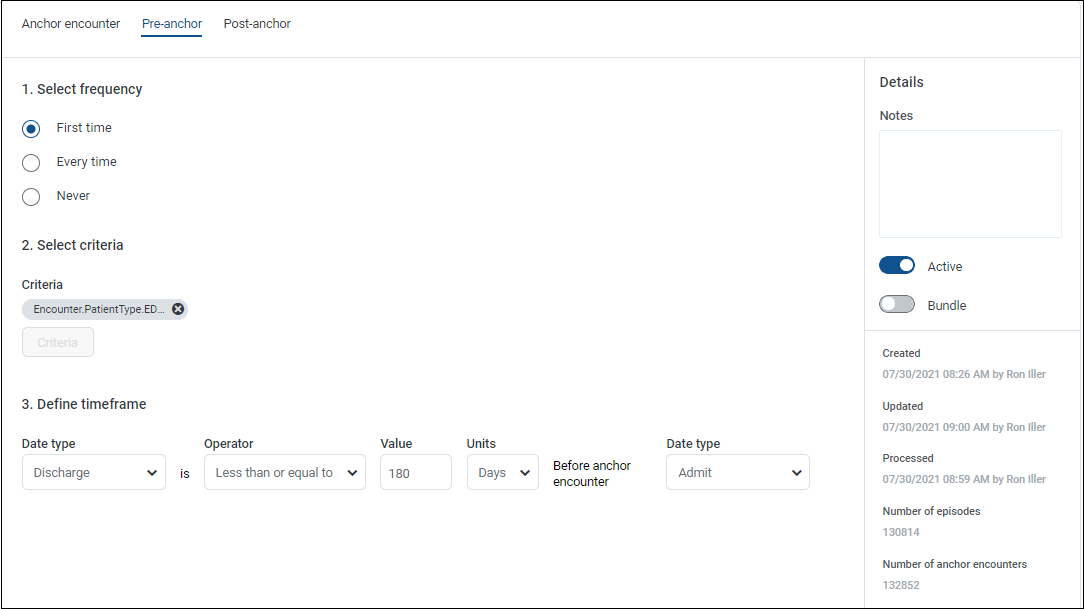
Task: Select the First time frequency option
Action: click(x=31, y=129)
